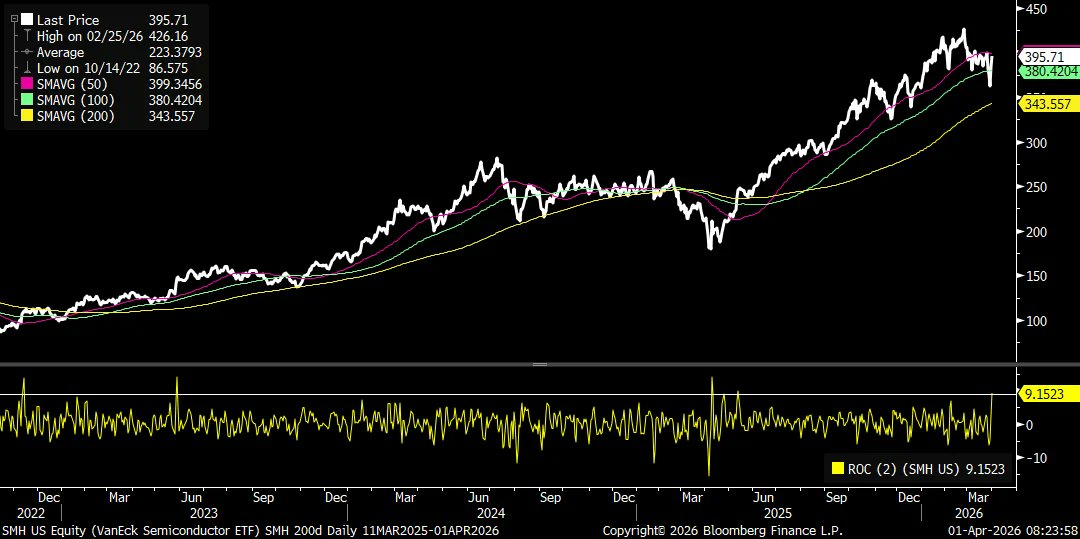Image resolution: width=1080 pixels, height=539 pixels.
Task: Click the 300 price axis label
Action: point(1037,142)
